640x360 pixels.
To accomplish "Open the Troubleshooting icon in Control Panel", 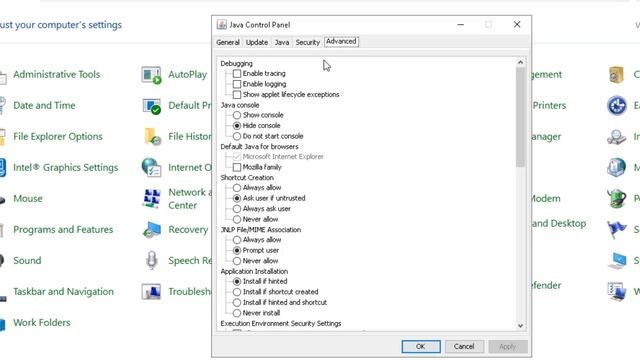I will point(151,292).
